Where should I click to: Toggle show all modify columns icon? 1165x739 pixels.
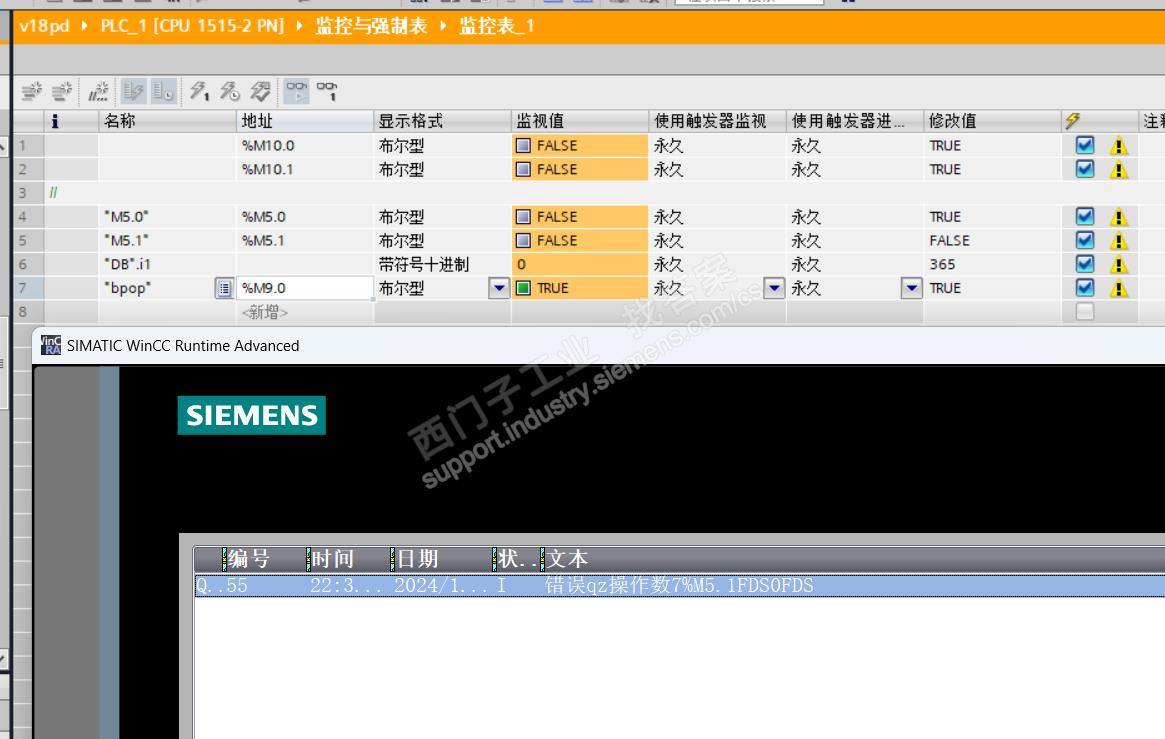(x=134, y=91)
